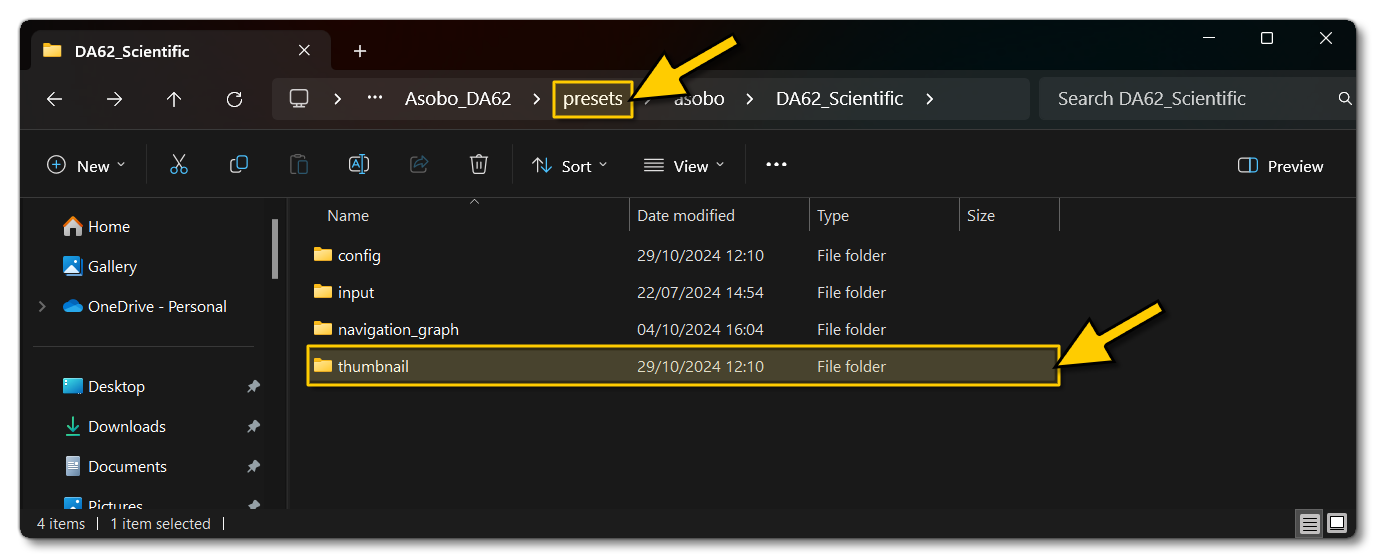The height and width of the screenshot is (558, 1376).
Task: Expand the OneDrive - Personal node
Action: pos(42,307)
